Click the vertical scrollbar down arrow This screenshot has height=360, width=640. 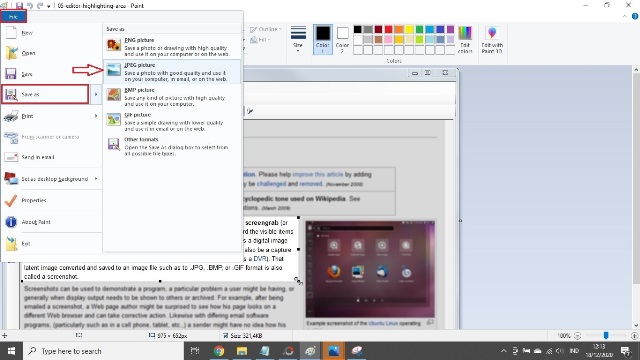point(636,326)
